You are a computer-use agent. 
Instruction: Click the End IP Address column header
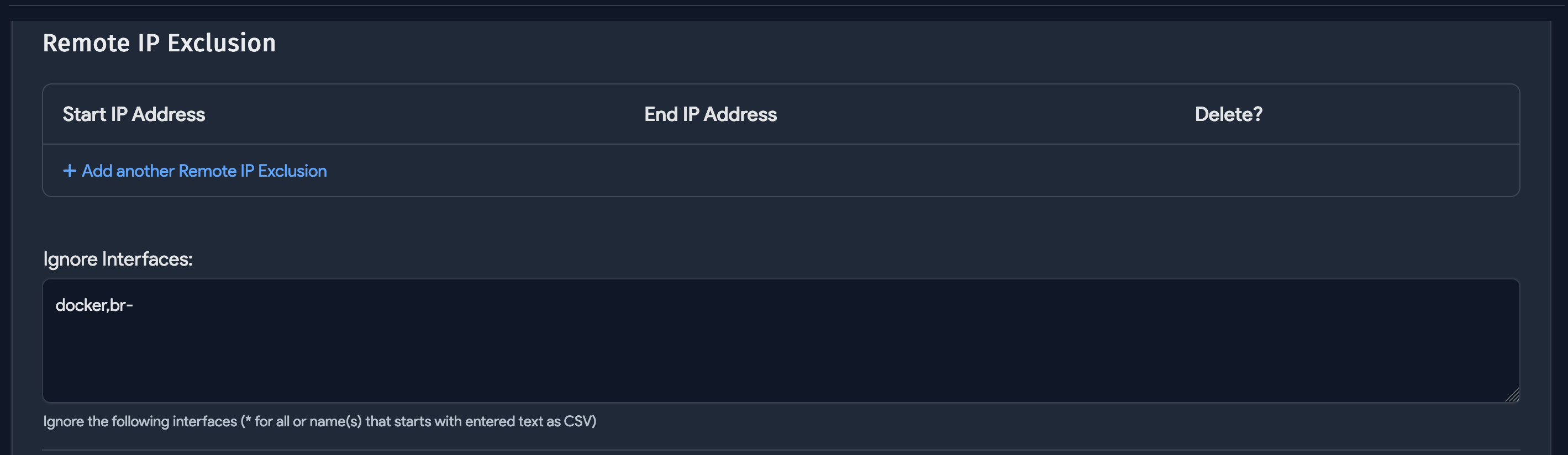tap(711, 114)
